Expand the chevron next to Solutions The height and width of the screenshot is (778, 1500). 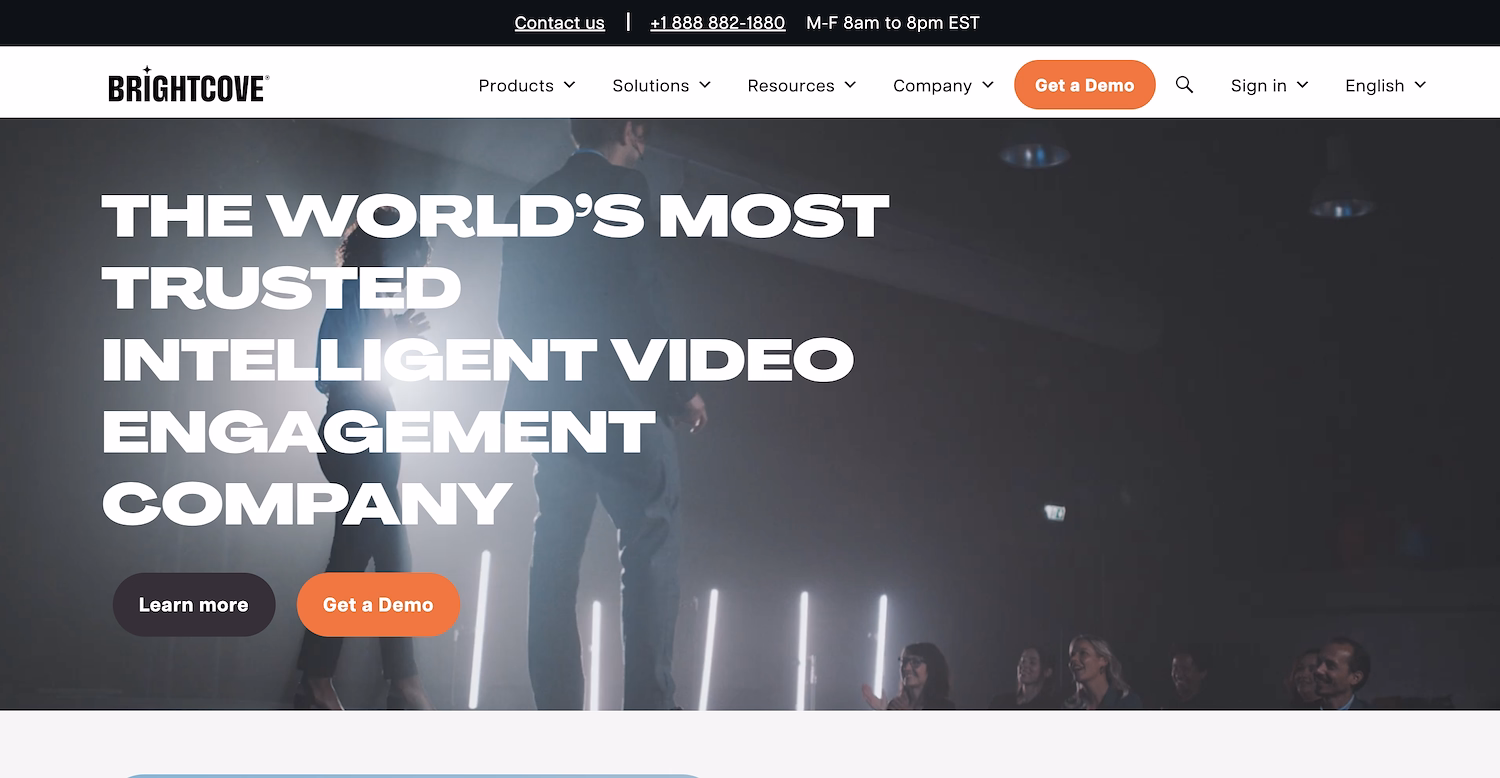pos(704,85)
